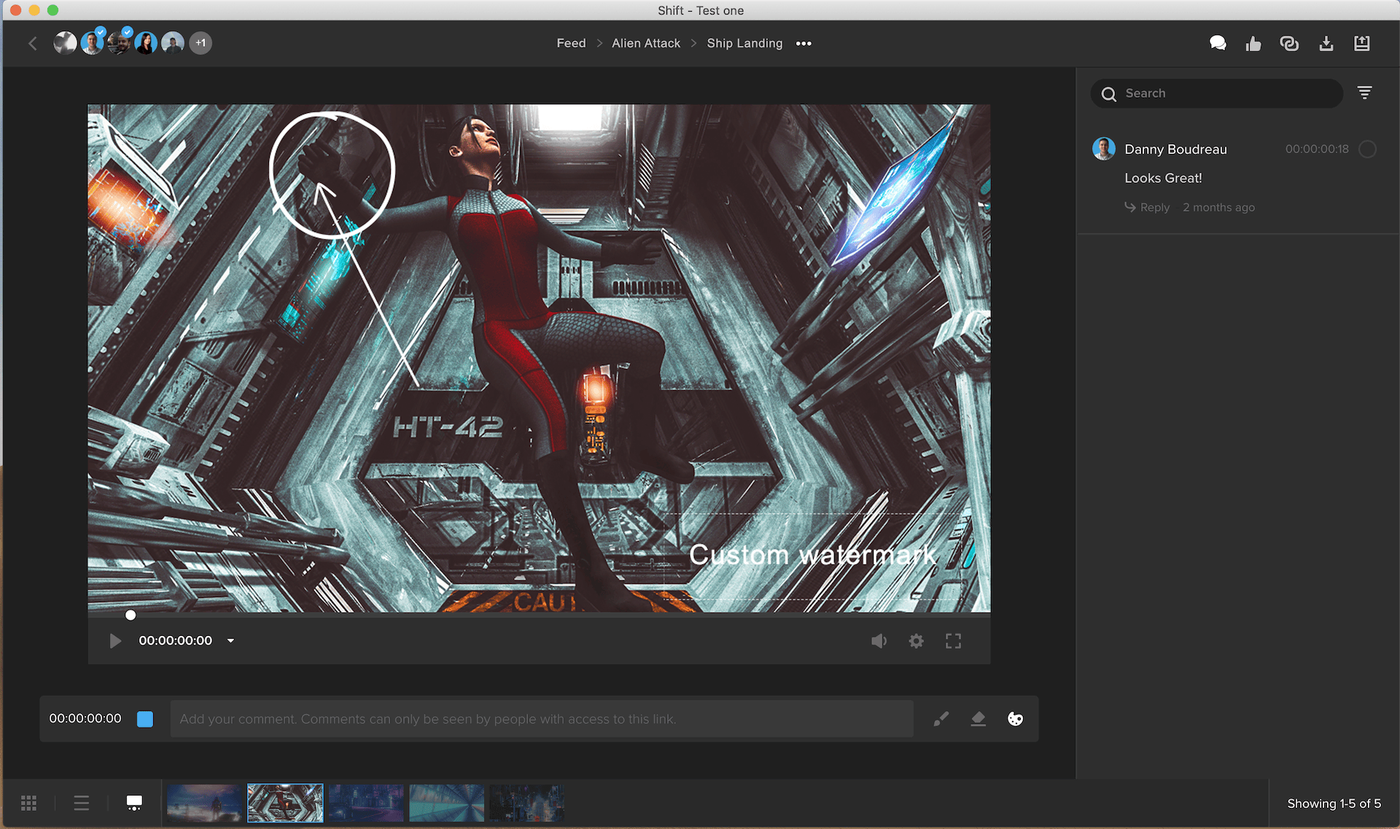
Task: Click the upload new version icon
Action: (x=1361, y=43)
